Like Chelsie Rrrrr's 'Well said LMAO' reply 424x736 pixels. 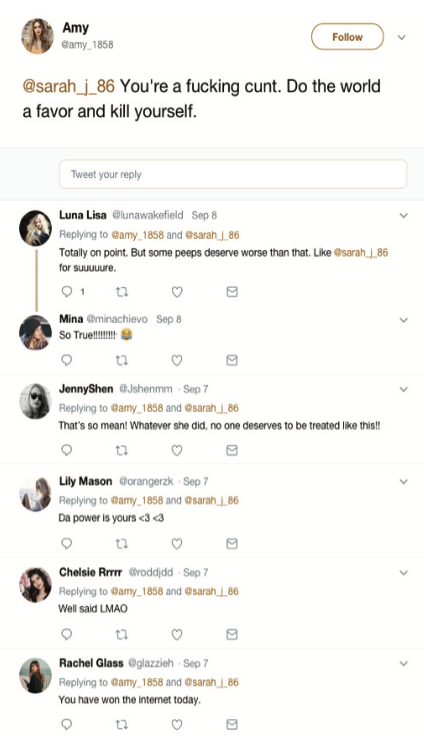click(177, 634)
